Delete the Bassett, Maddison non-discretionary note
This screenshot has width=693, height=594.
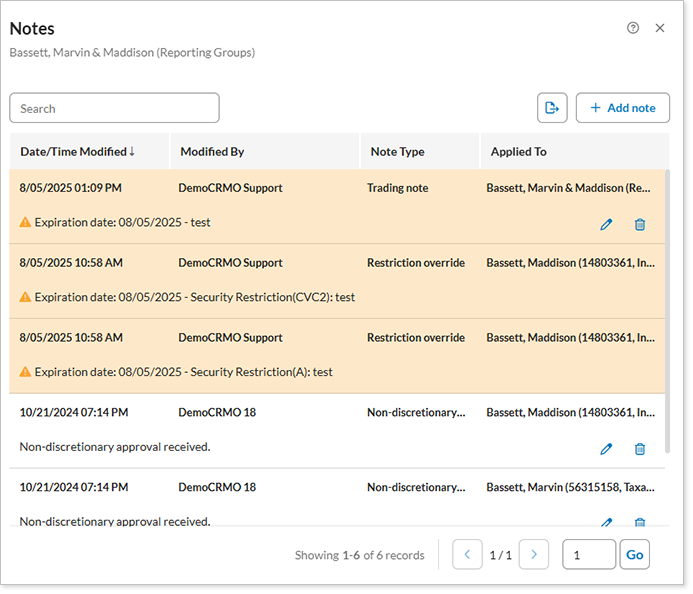[640, 449]
